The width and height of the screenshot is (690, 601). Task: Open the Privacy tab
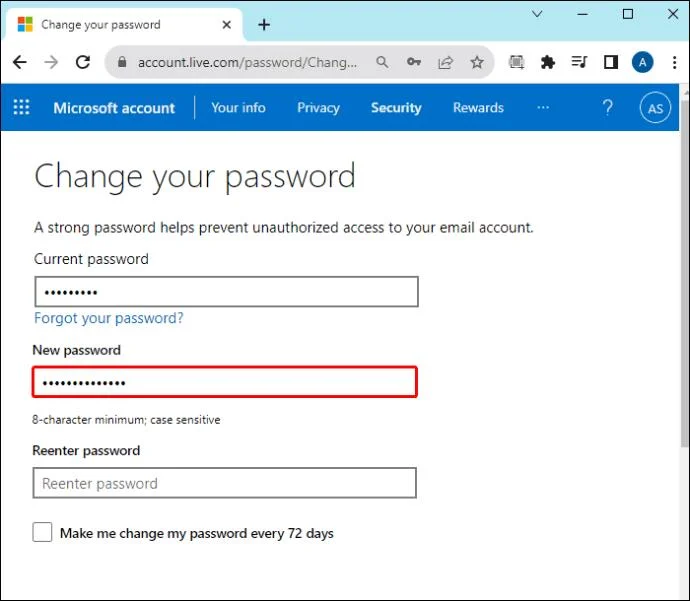(x=318, y=108)
